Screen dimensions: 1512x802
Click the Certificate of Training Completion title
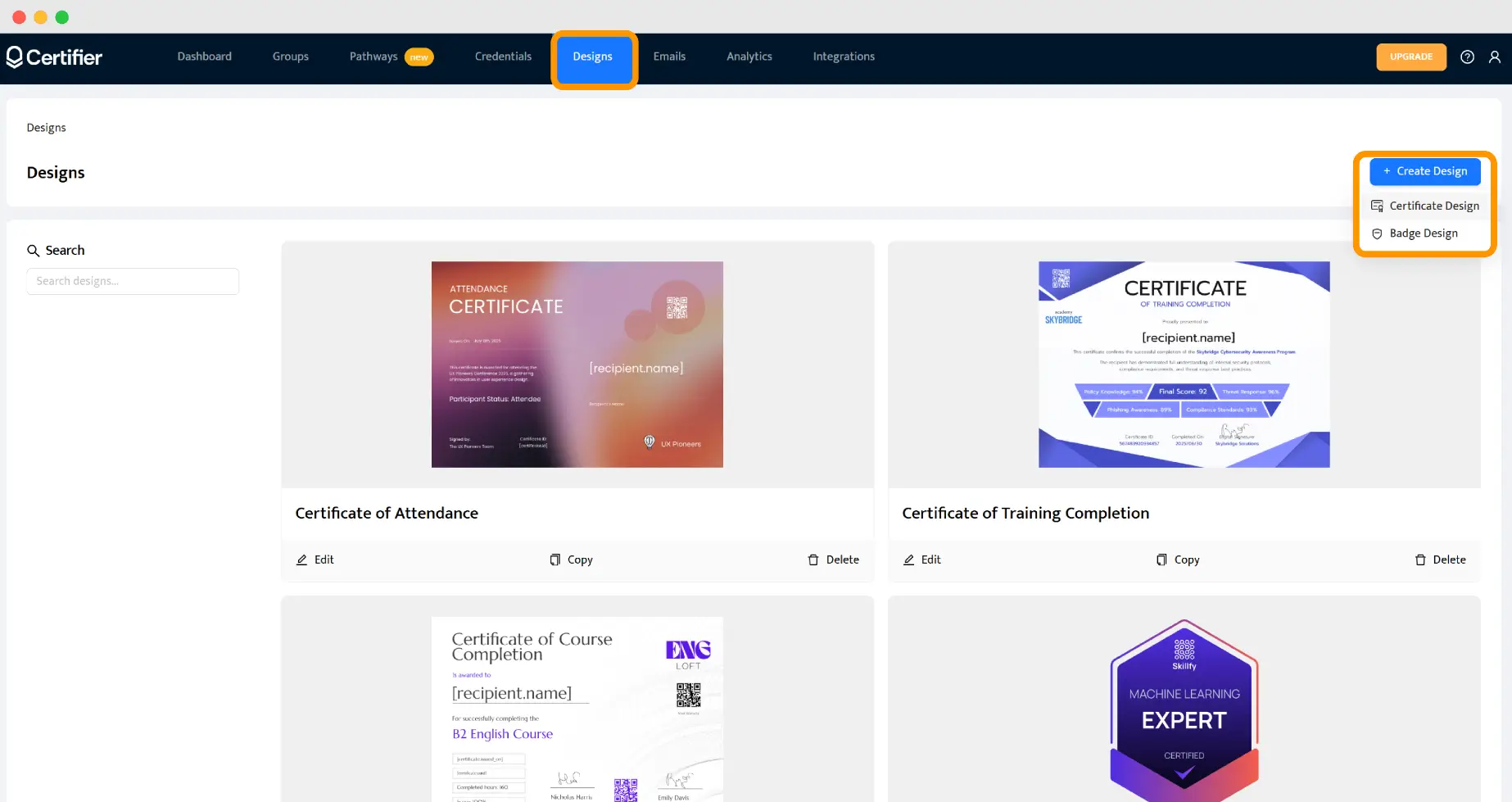point(1025,513)
